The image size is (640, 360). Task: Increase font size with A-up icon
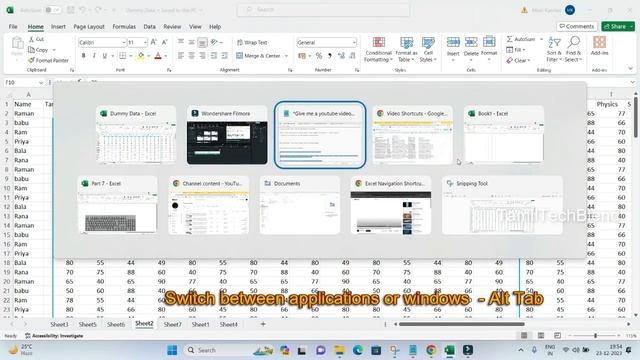(x=154, y=42)
